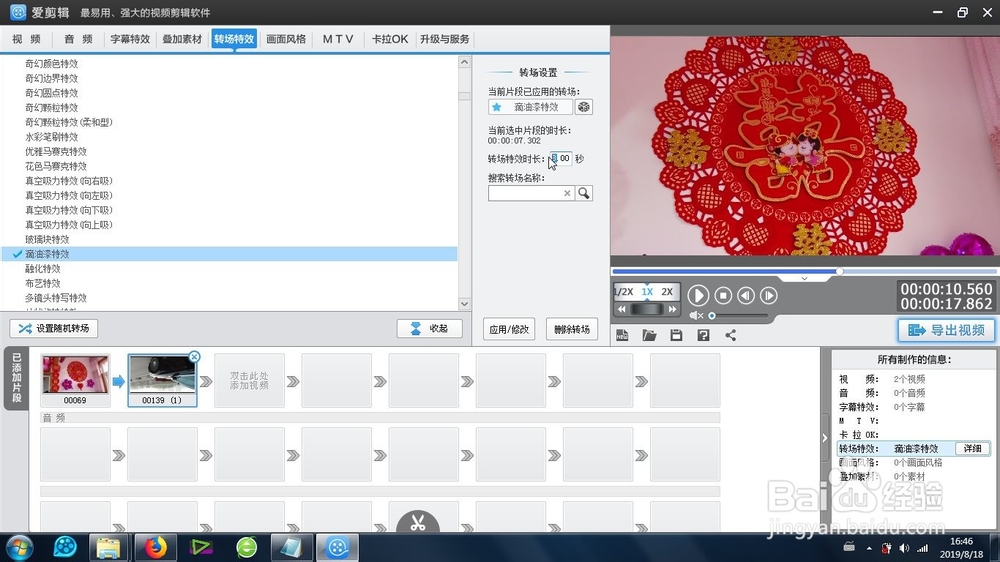This screenshot has width=1000, height=562.
Task: Click the 导出视频 export button
Action: [x=946, y=330]
